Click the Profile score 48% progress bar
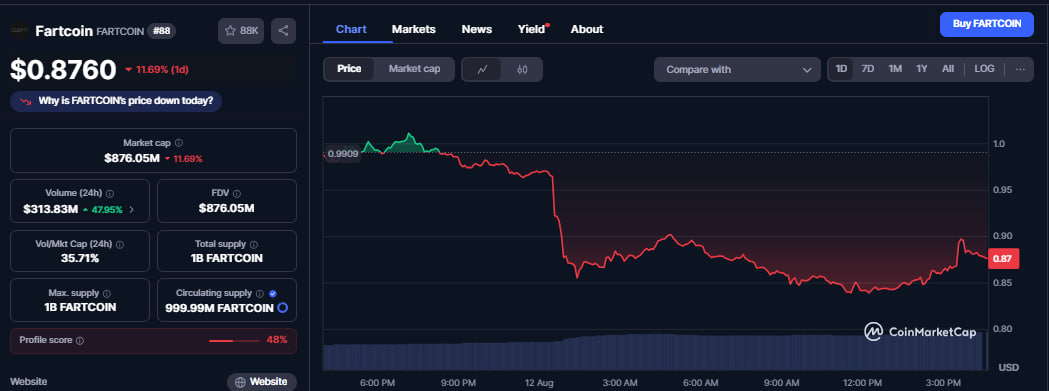Screen dimensions: 1049x391 pos(234,341)
